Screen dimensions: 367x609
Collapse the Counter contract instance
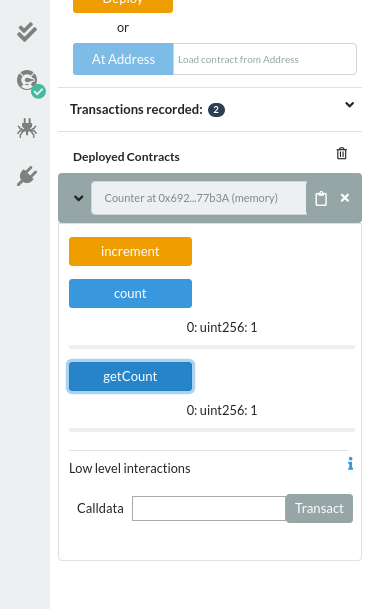click(78, 198)
